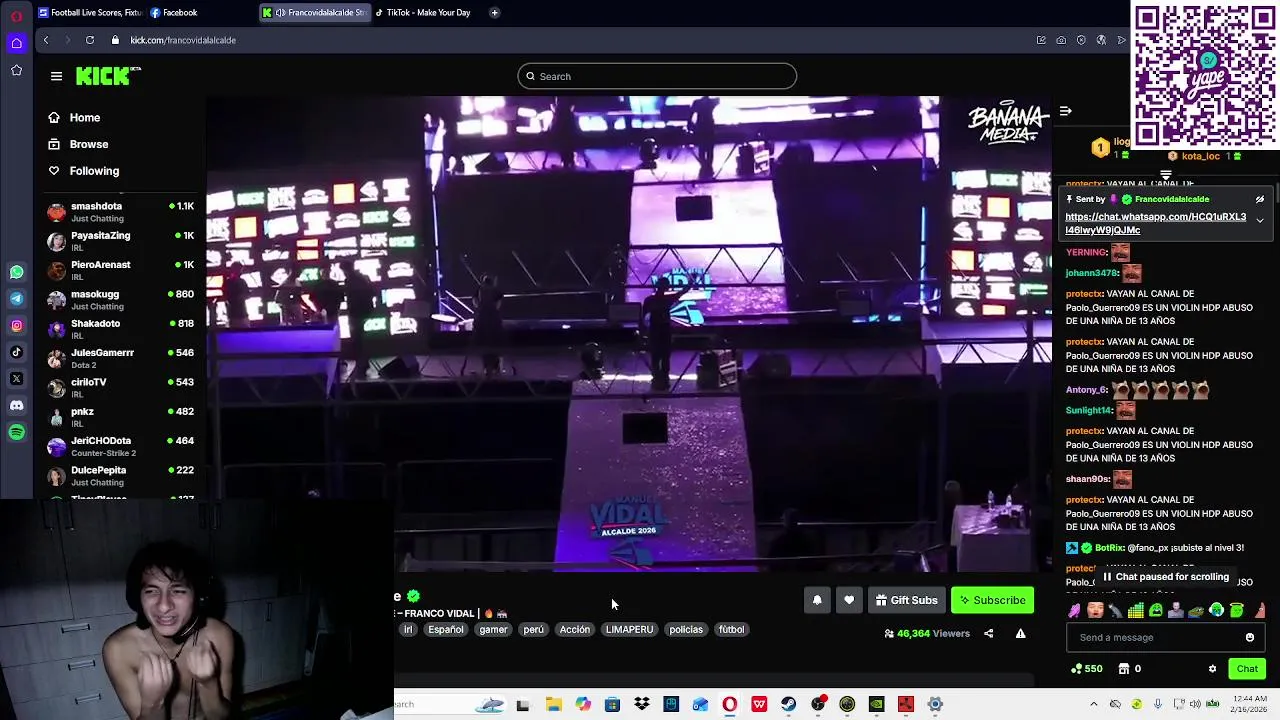
Task: Open Spotify in Opera sidebar
Action: 16,432
